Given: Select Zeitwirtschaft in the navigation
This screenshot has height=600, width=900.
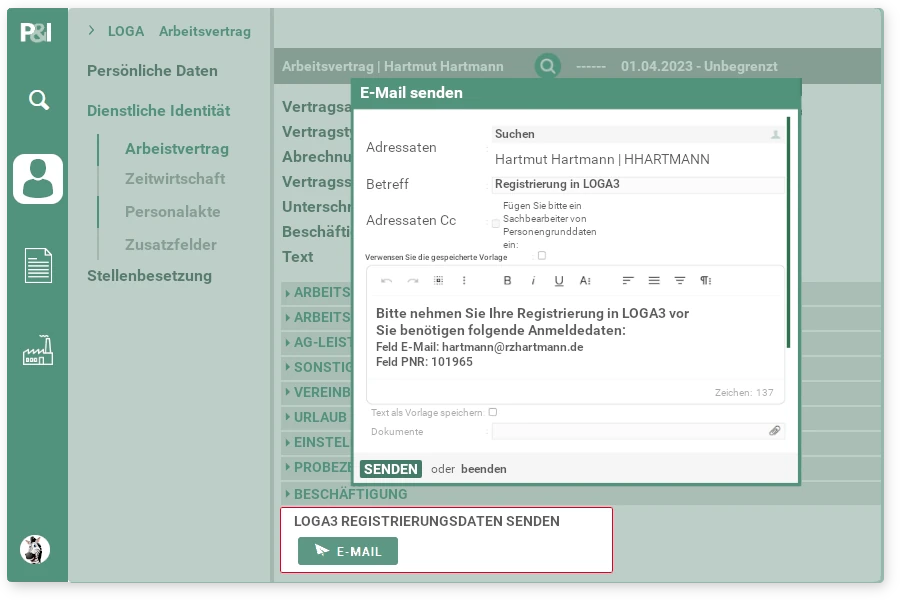Looking at the screenshot, I should click(x=175, y=179).
